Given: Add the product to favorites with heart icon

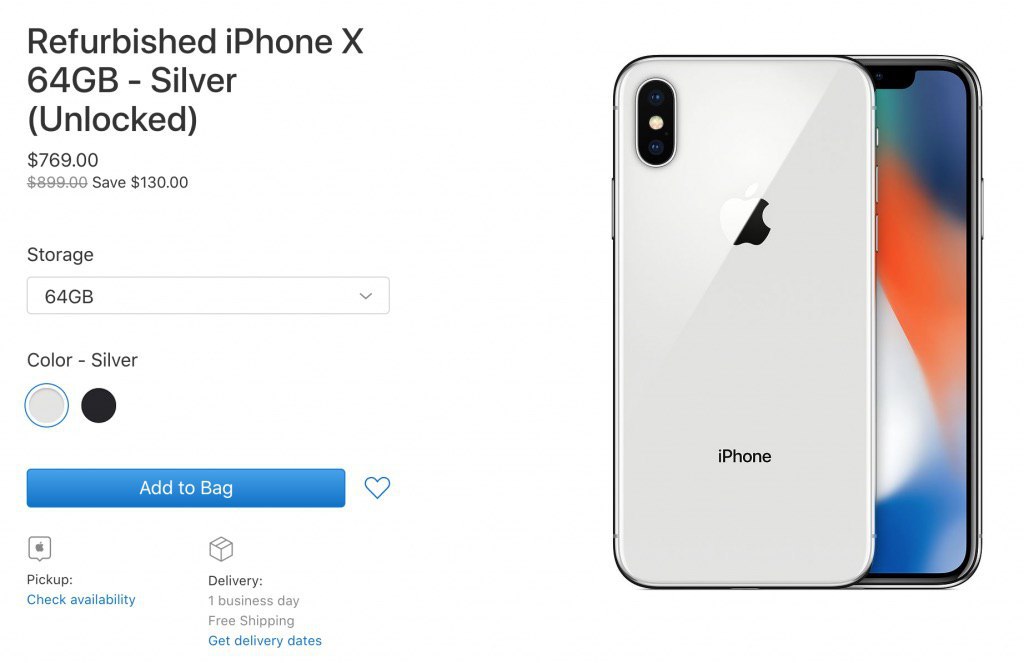Looking at the screenshot, I should [x=377, y=487].
